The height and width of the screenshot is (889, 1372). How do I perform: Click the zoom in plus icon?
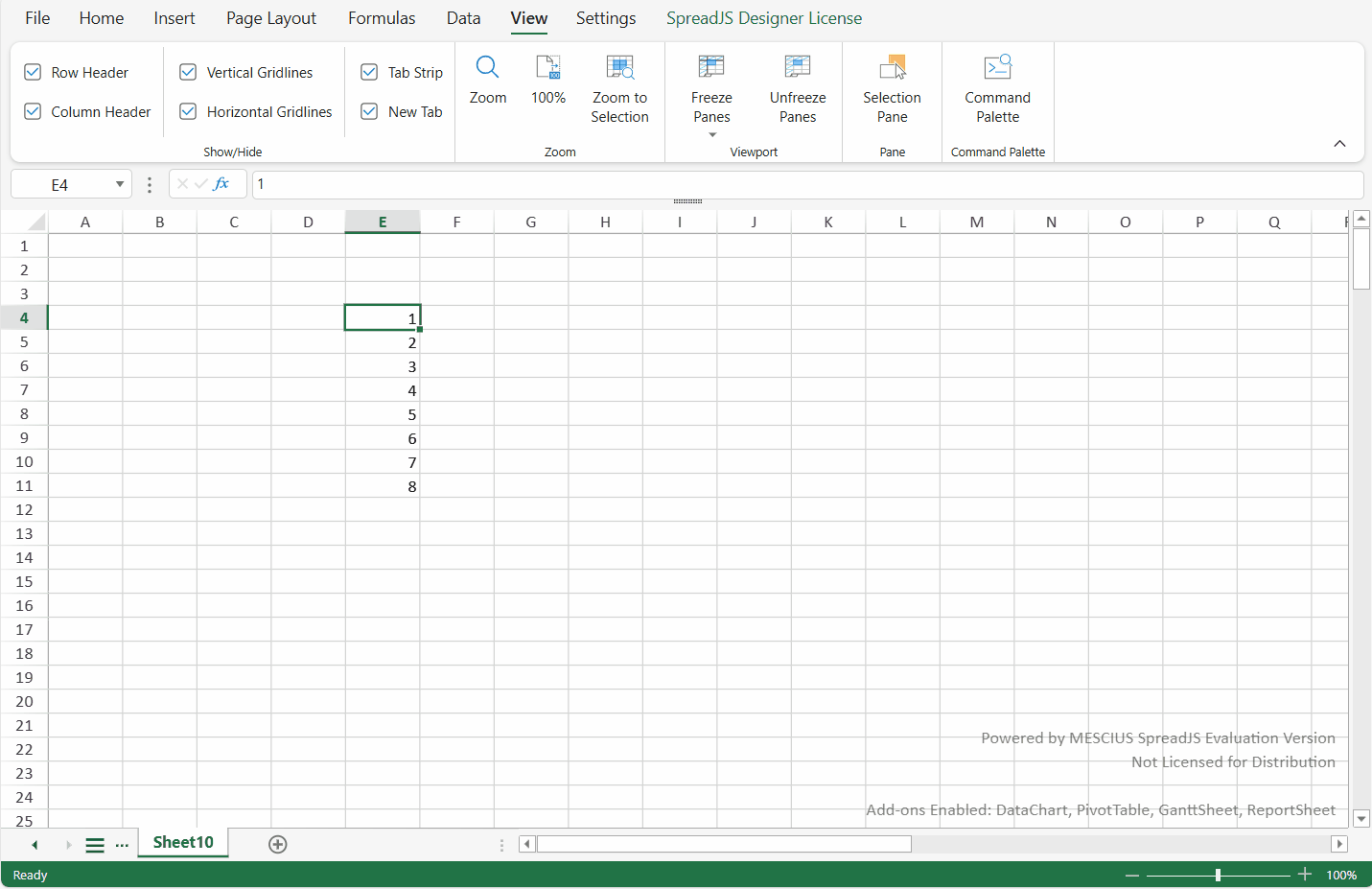[1305, 875]
